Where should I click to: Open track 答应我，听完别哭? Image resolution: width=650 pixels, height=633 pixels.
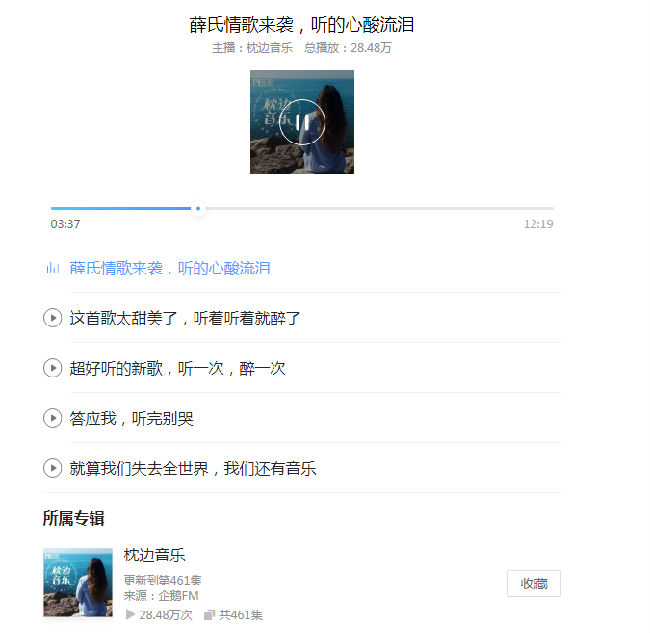point(131,418)
